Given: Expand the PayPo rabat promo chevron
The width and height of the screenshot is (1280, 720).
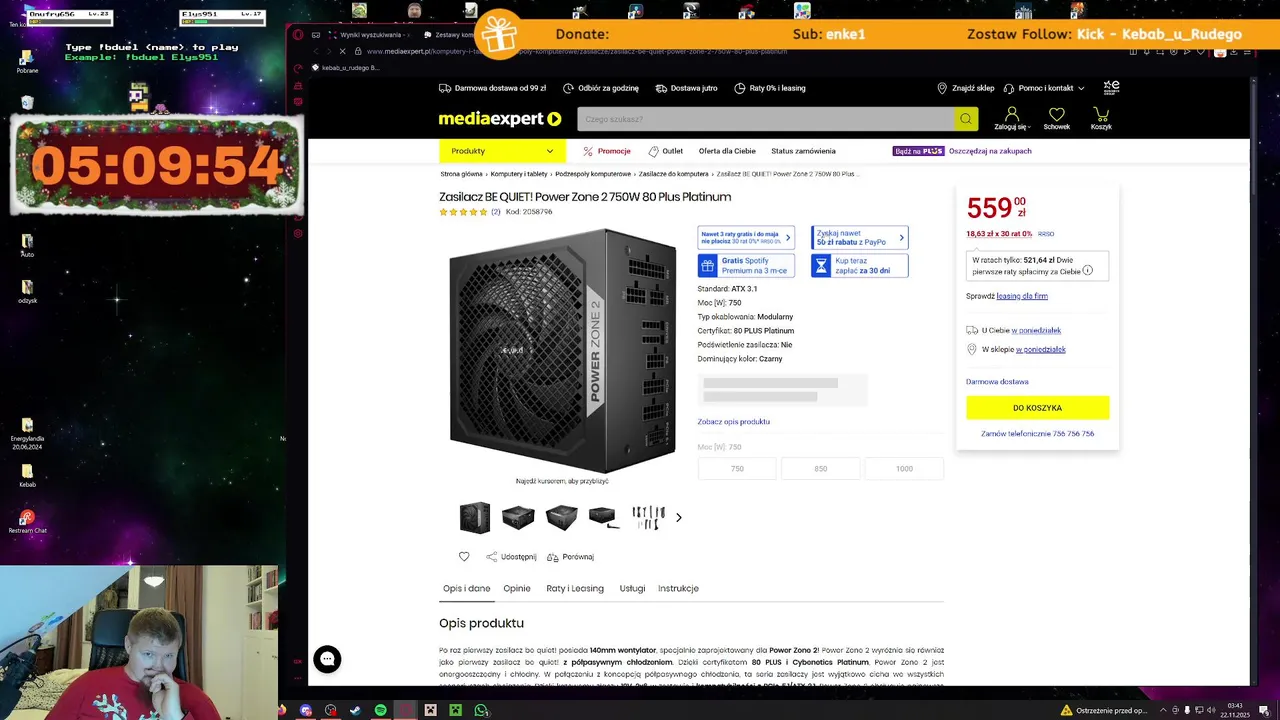Looking at the screenshot, I should click(902, 238).
